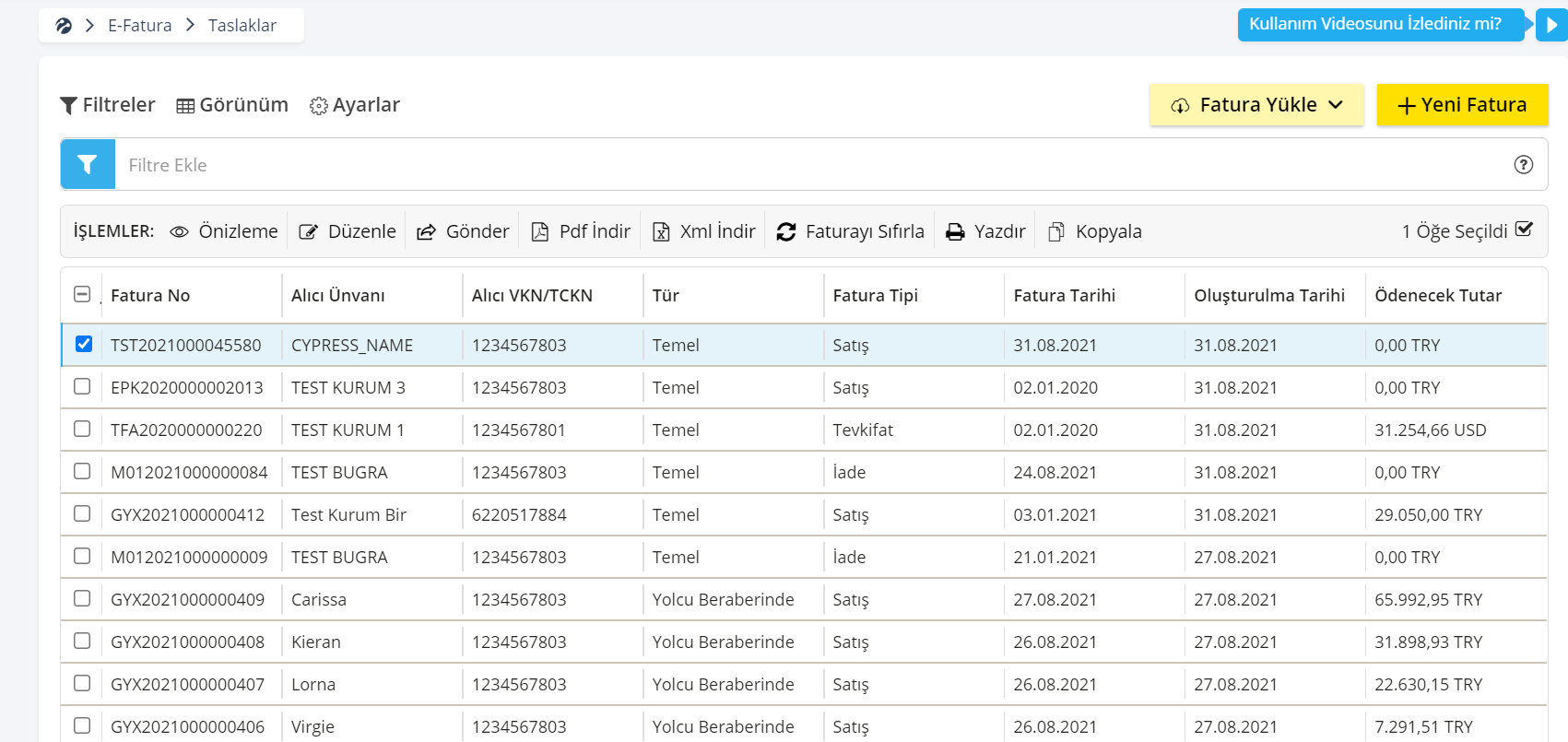
Task: Click the Pdf İndir action label
Action: 595,231
